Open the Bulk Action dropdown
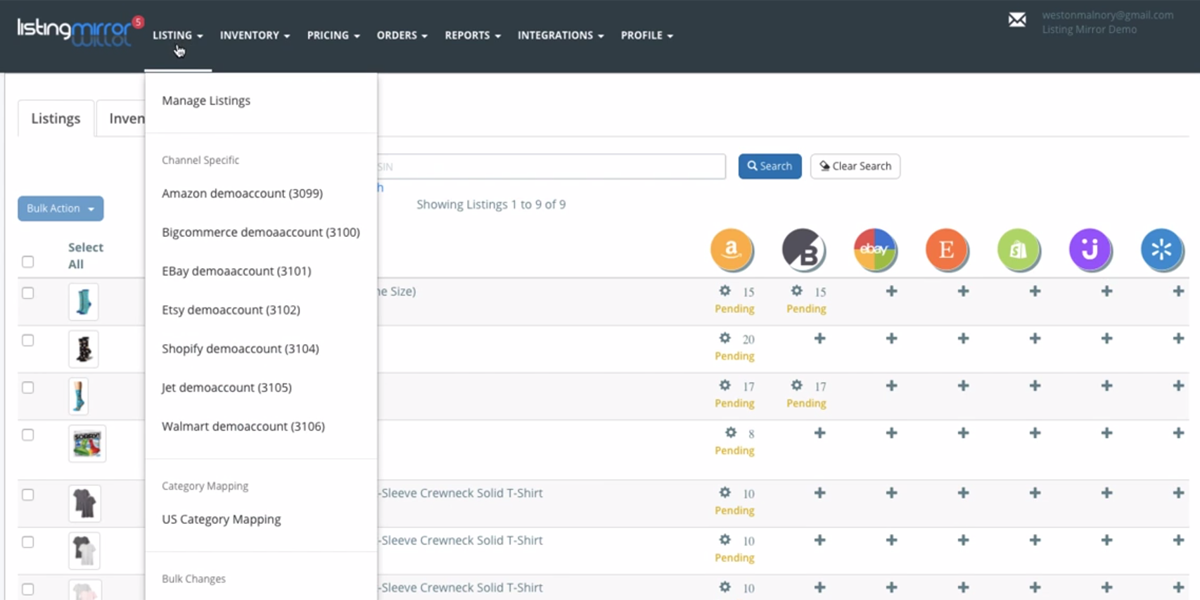This screenshot has height=600, width=1200. point(60,208)
